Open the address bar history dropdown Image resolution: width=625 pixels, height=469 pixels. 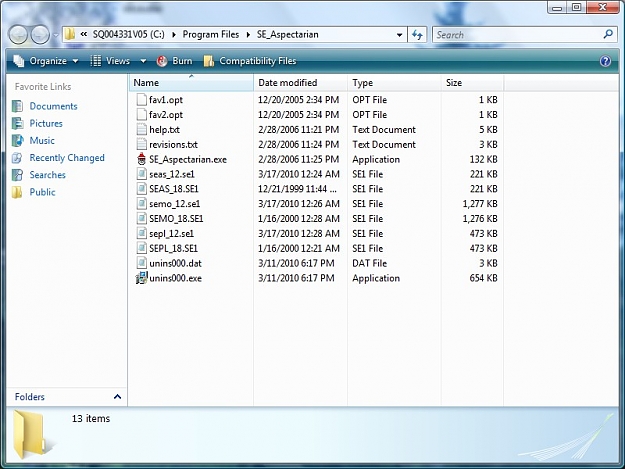399,35
